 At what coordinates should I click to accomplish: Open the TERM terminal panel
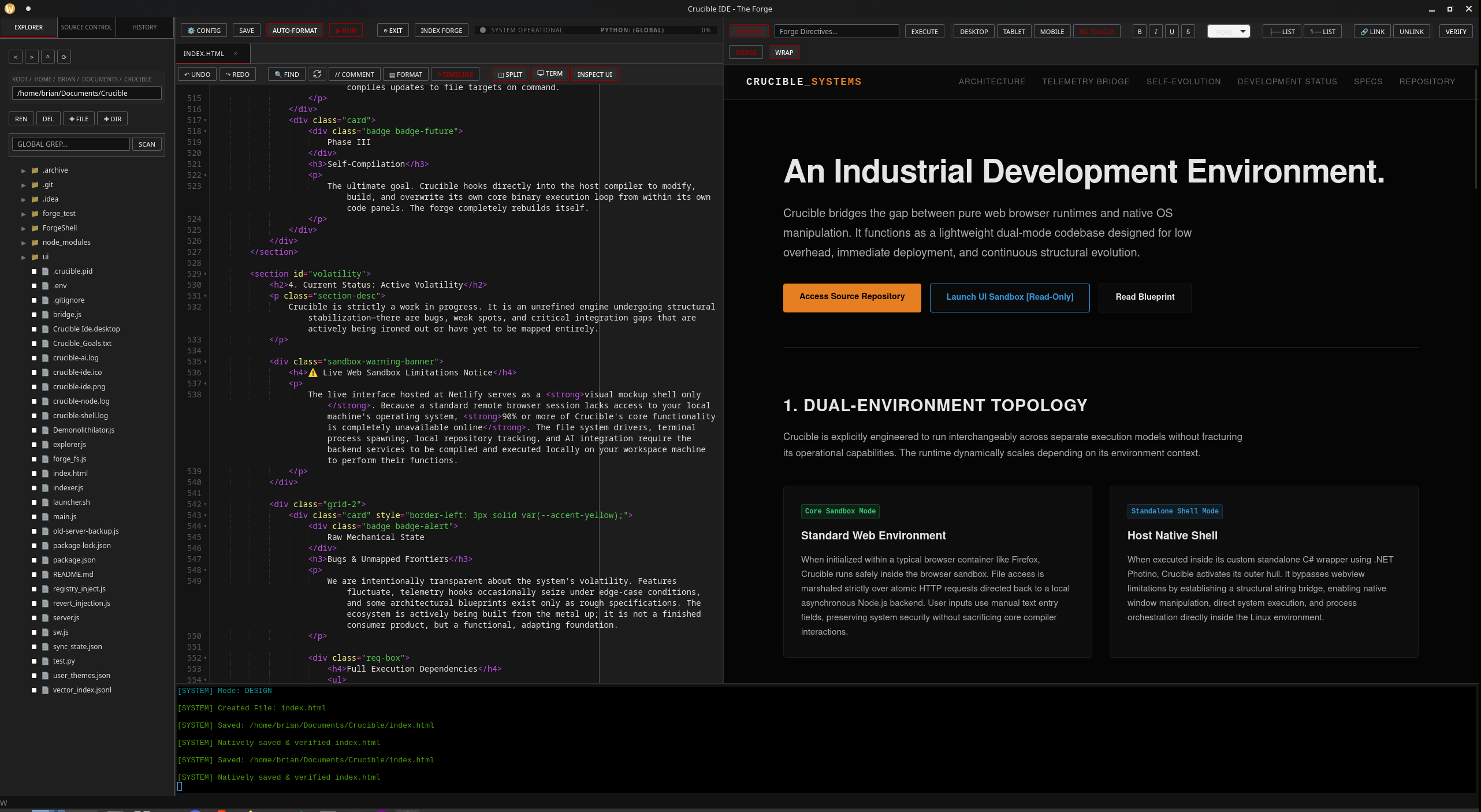pyautogui.click(x=550, y=73)
